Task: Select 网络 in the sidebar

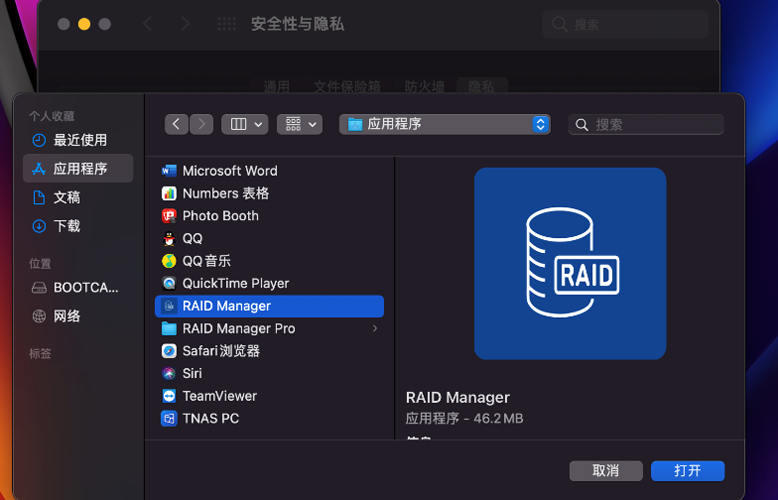Action: 78,316
